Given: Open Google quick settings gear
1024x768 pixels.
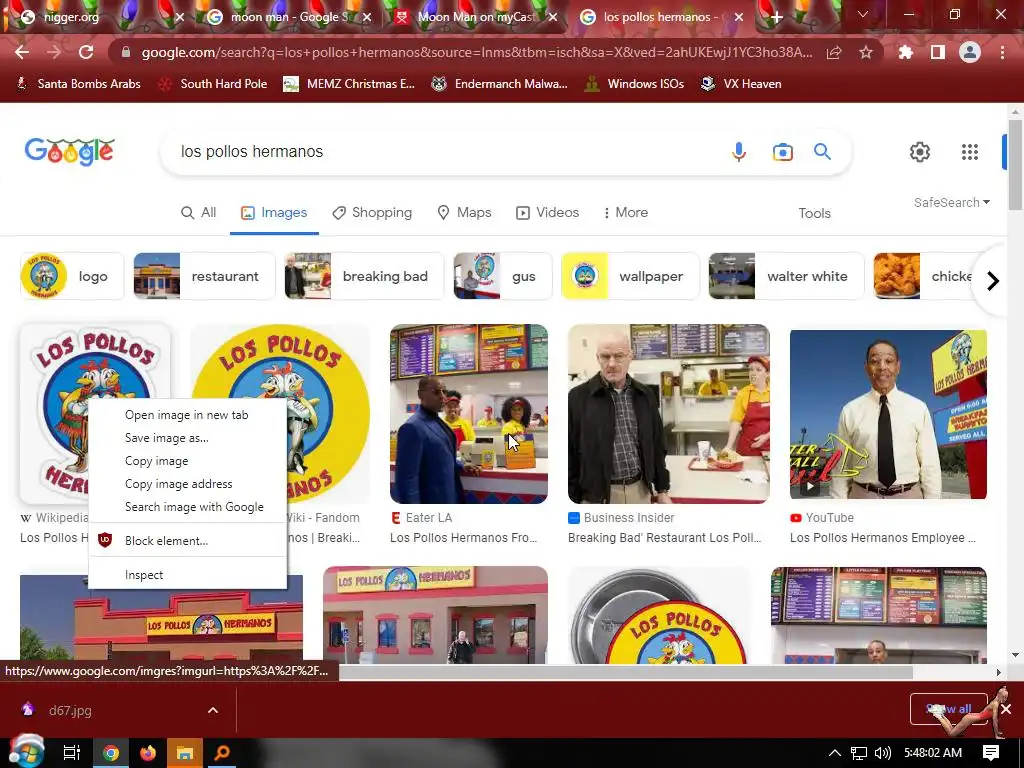Looking at the screenshot, I should tap(920, 152).
